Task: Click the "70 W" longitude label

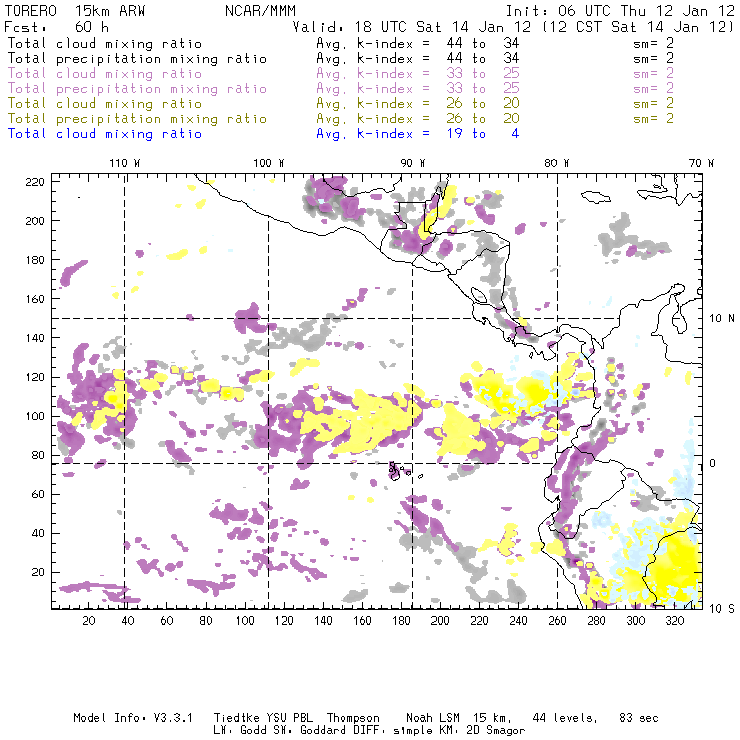Action: [701, 163]
